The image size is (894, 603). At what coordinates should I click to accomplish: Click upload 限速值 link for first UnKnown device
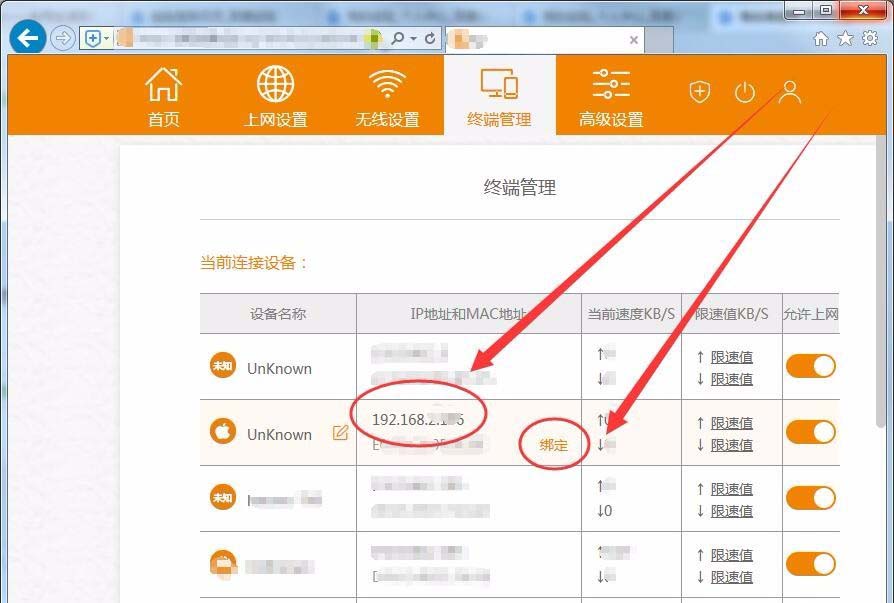[x=731, y=357]
